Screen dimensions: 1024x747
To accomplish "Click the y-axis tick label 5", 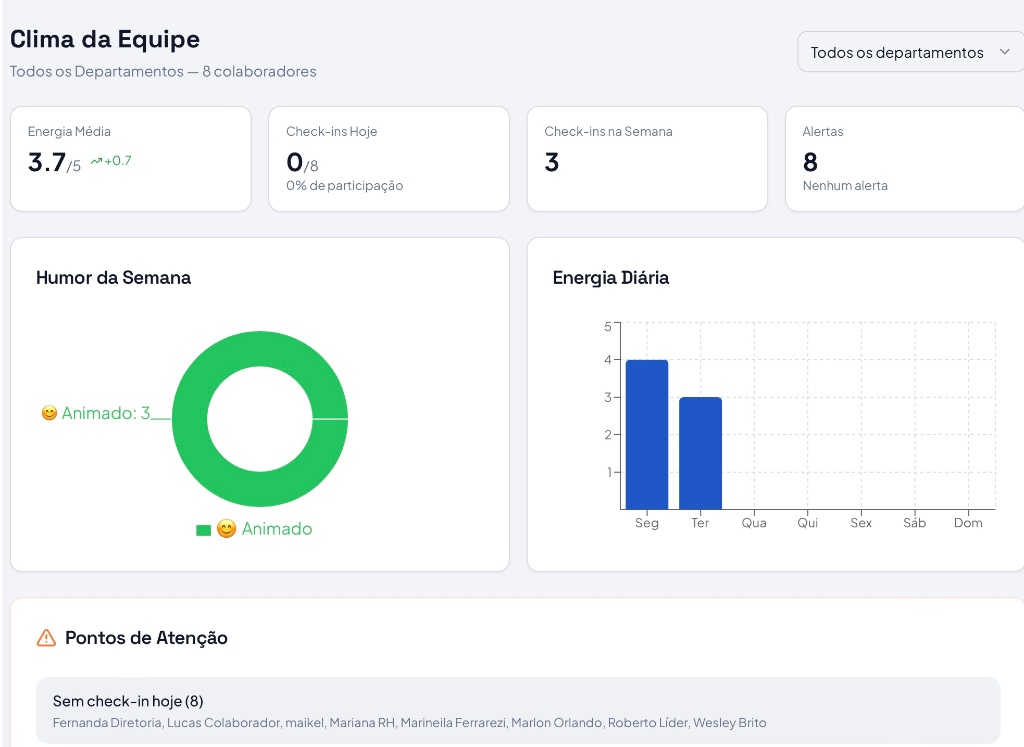I will click(x=608, y=326).
